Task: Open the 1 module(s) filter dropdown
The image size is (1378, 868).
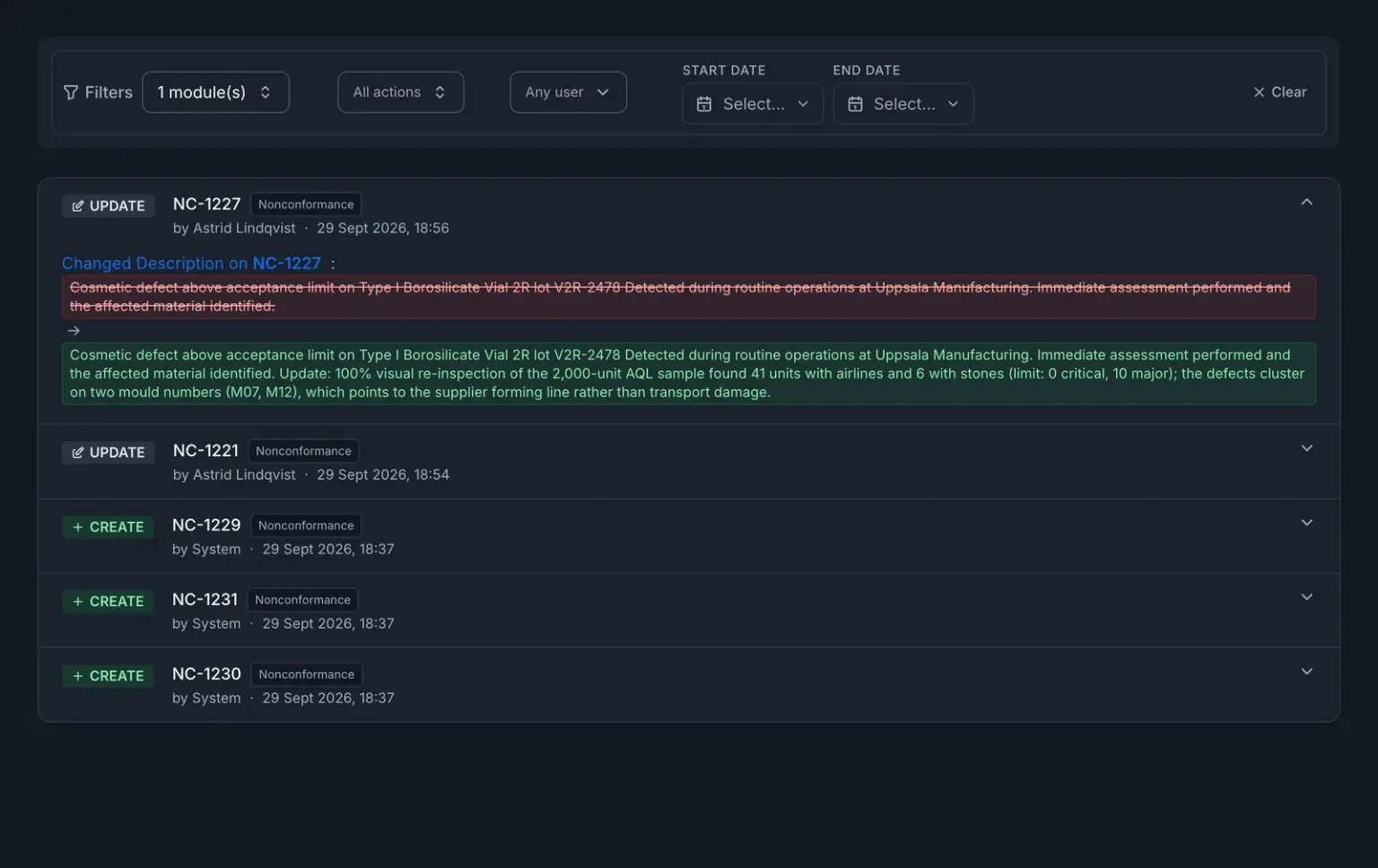Action: click(215, 92)
